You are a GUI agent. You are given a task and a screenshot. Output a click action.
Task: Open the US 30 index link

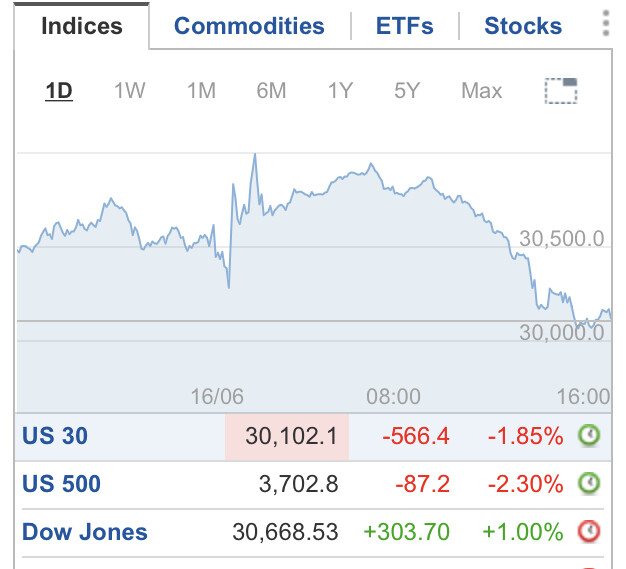click(x=55, y=436)
